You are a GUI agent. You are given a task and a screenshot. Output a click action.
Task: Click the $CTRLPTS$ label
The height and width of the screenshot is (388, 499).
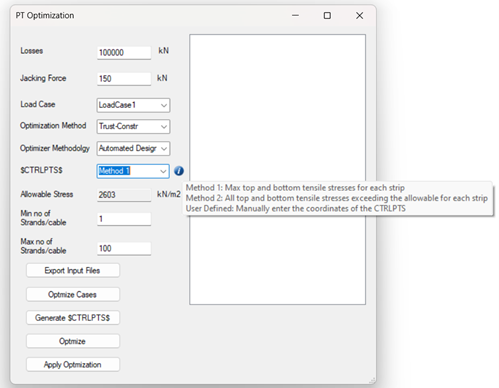[41, 170]
